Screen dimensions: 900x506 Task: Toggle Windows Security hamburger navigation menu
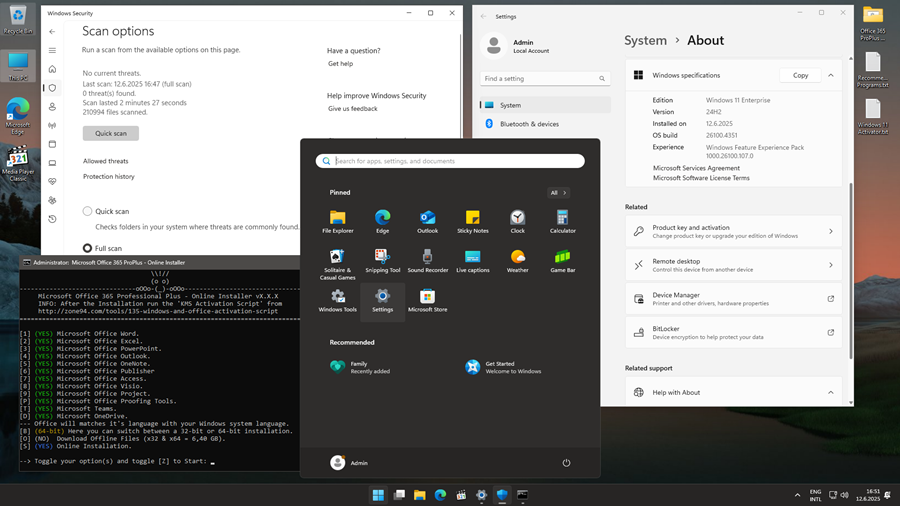pyautogui.click(x=52, y=50)
